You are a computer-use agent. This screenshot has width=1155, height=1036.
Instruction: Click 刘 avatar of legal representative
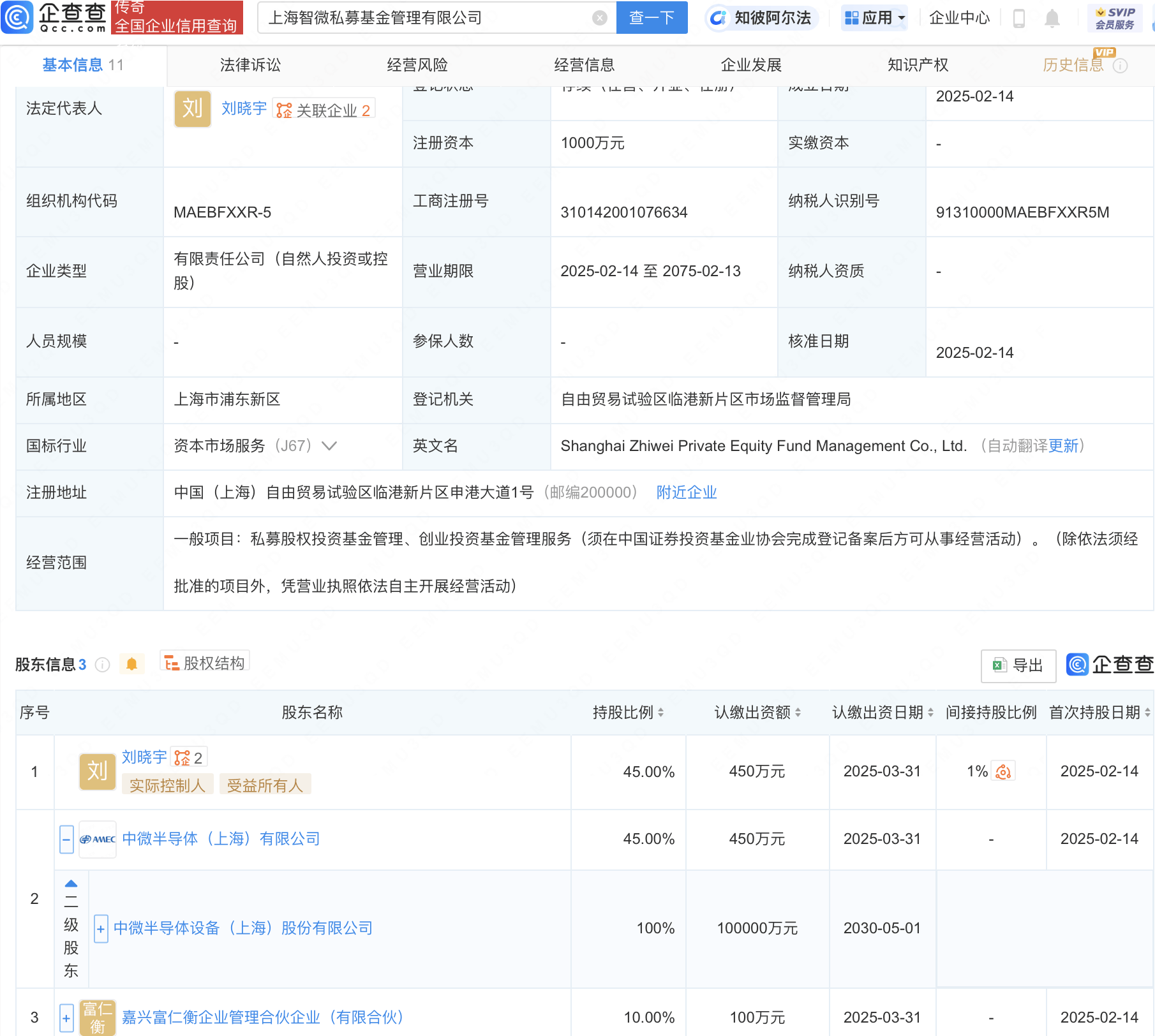coord(192,108)
